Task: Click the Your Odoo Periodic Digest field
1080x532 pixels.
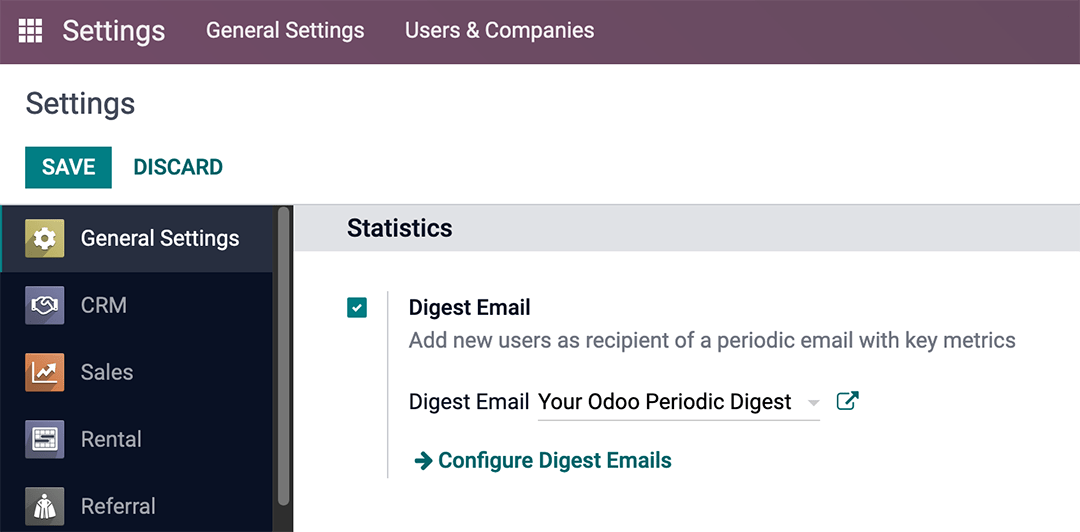Action: click(665, 402)
